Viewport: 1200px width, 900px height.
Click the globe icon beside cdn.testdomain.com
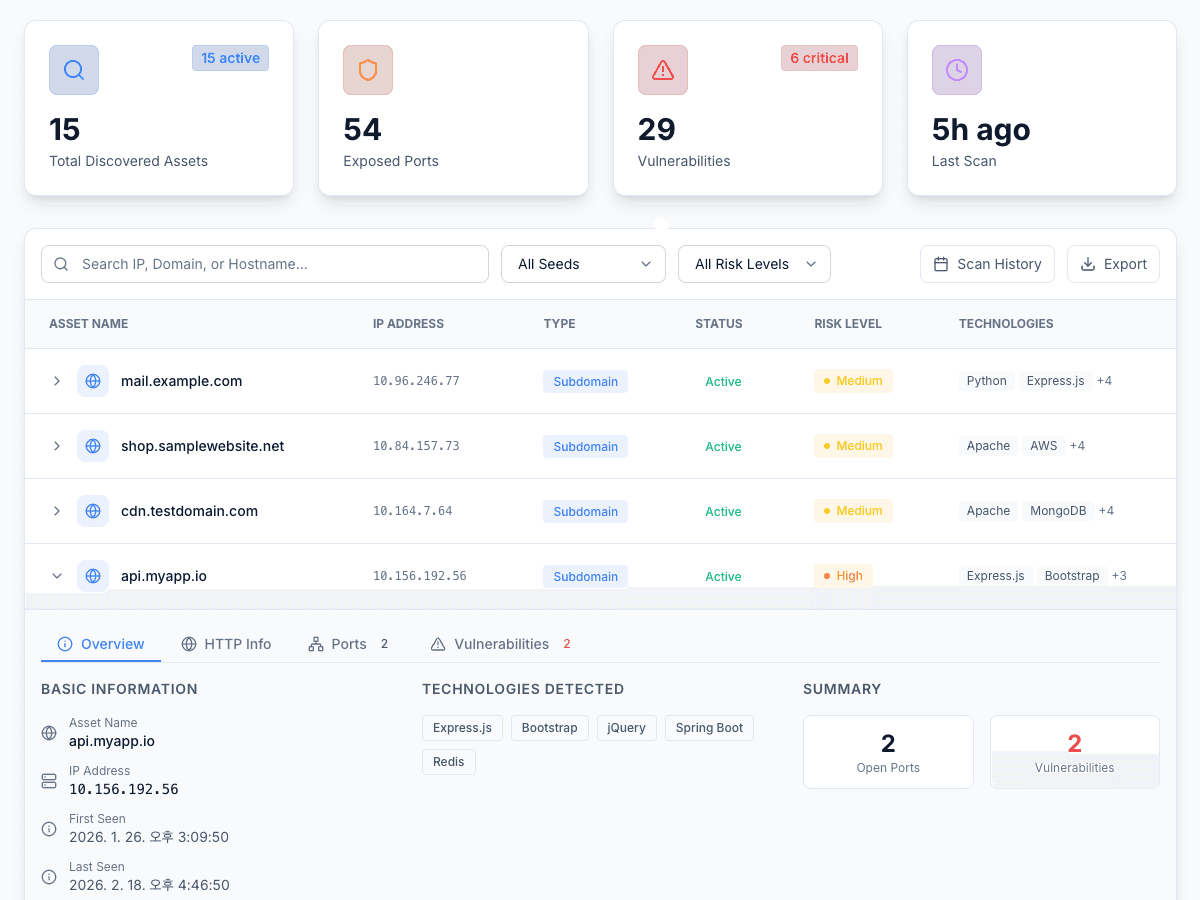tap(93, 511)
